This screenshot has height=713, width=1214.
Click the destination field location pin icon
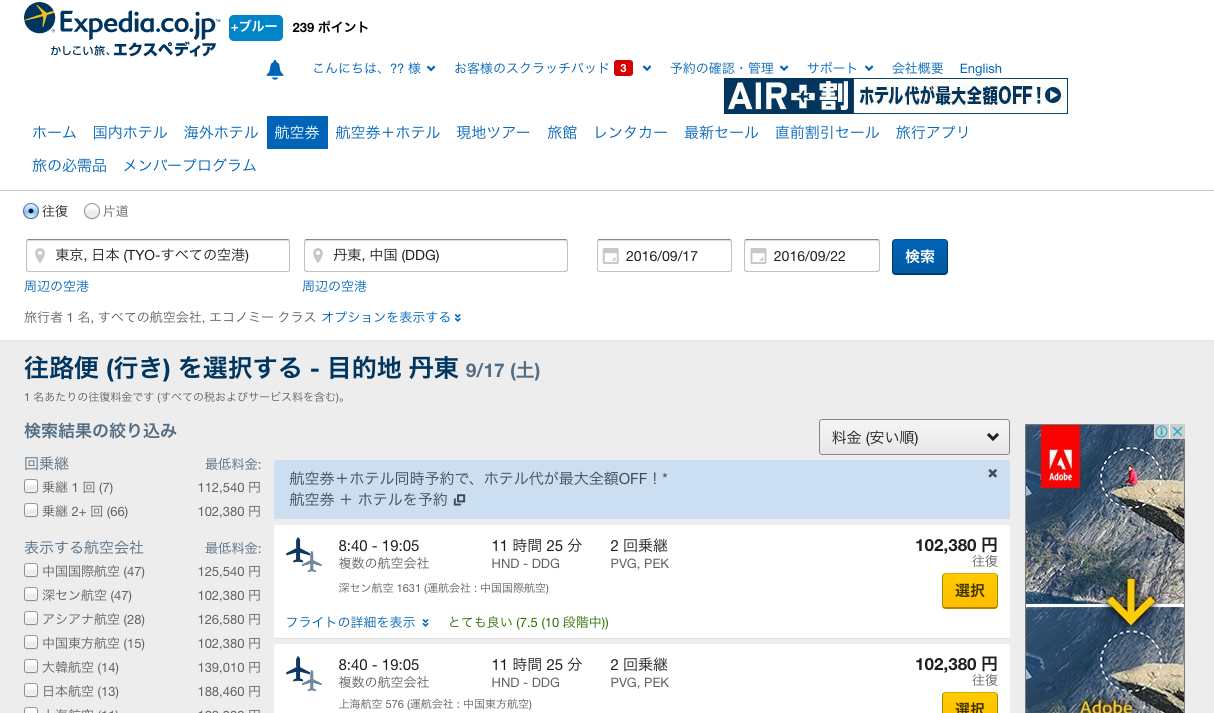pyautogui.click(x=318, y=255)
